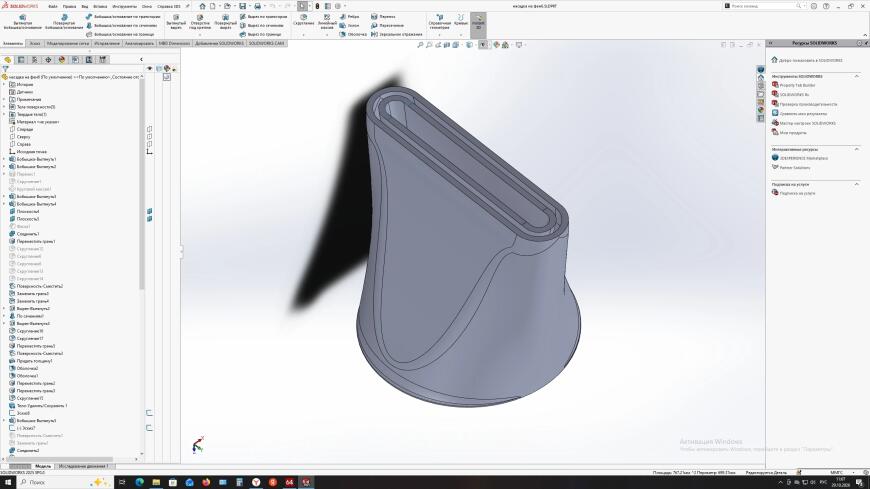This screenshot has height=489, width=870.
Task: Click the feature tree vertical scrollbar
Action: click(x=141, y=183)
